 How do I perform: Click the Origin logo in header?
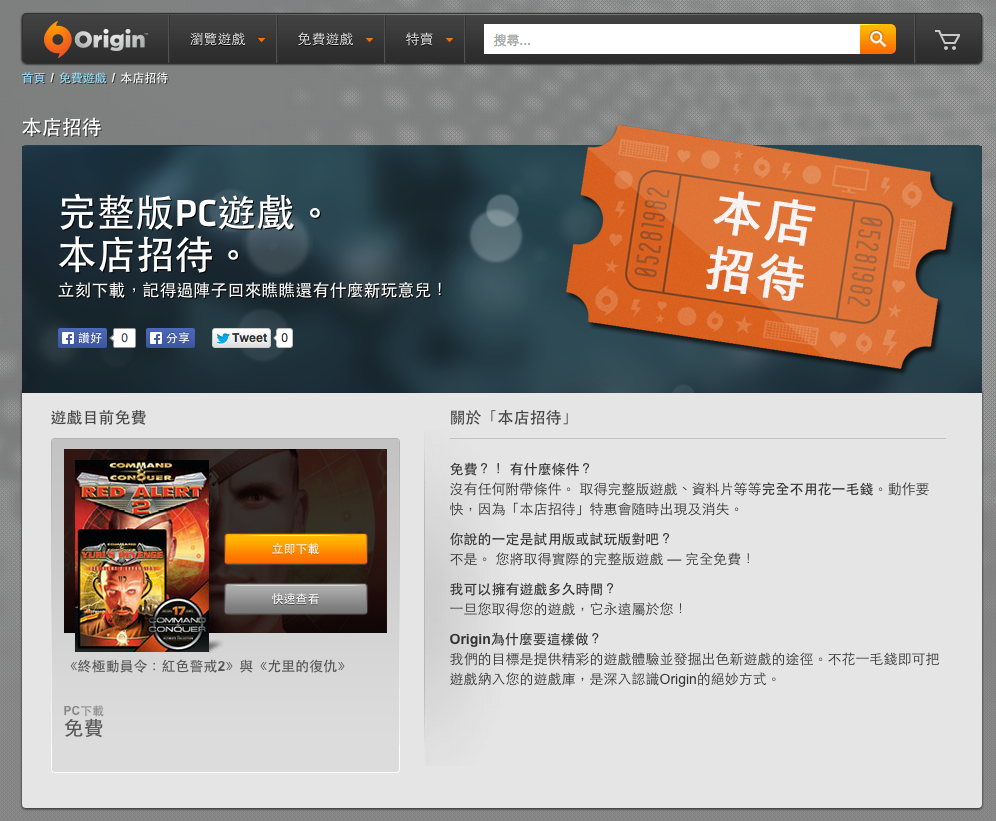pos(95,39)
